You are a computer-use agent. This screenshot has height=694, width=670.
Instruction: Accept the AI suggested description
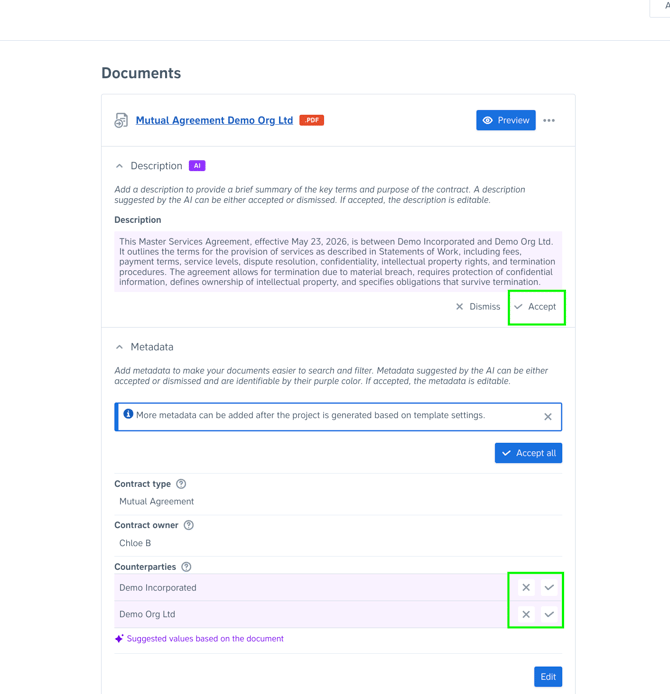(536, 307)
